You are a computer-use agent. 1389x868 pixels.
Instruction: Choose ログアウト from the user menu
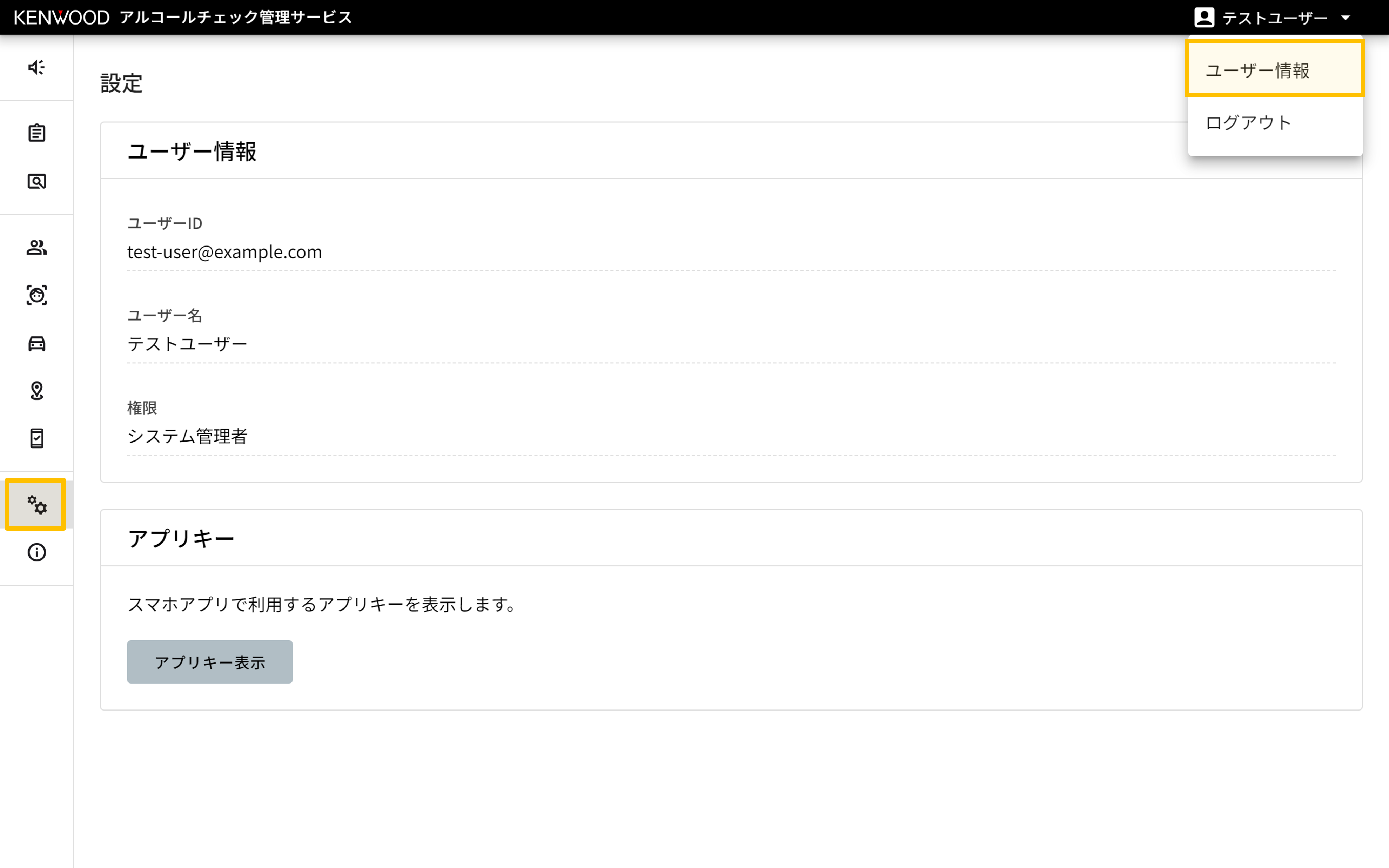point(1248,123)
